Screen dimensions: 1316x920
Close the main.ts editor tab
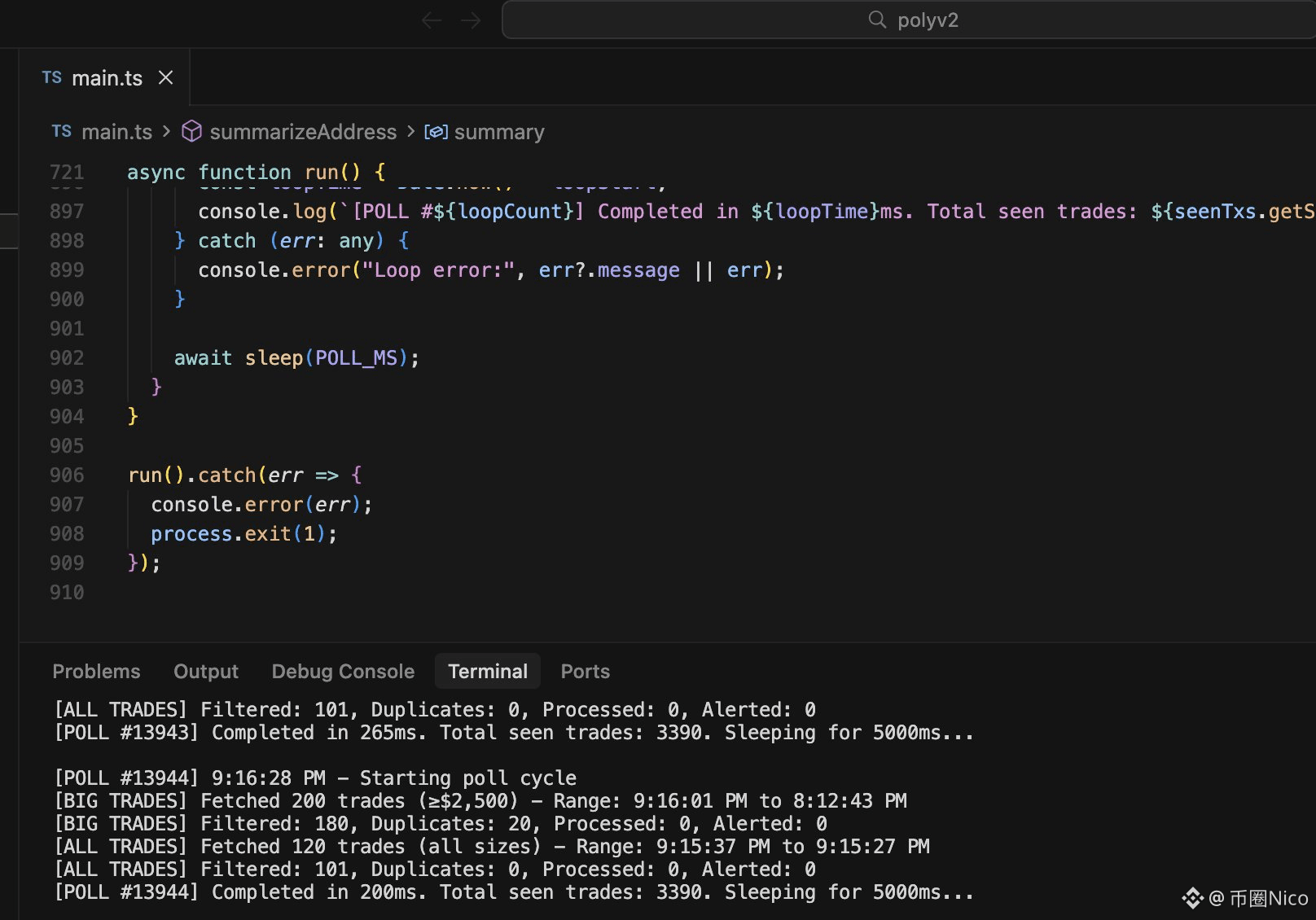pyautogui.click(x=166, y=78)
